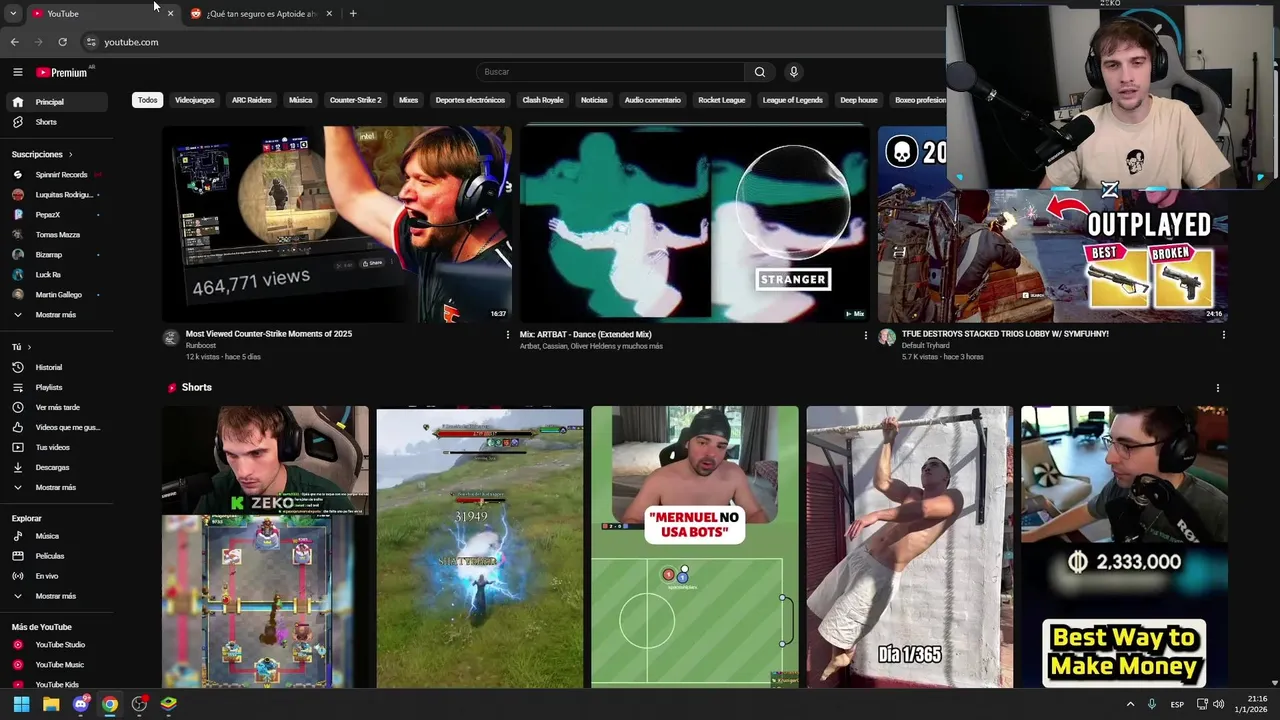Open Default Tryhard channel link

click(928, 346)
